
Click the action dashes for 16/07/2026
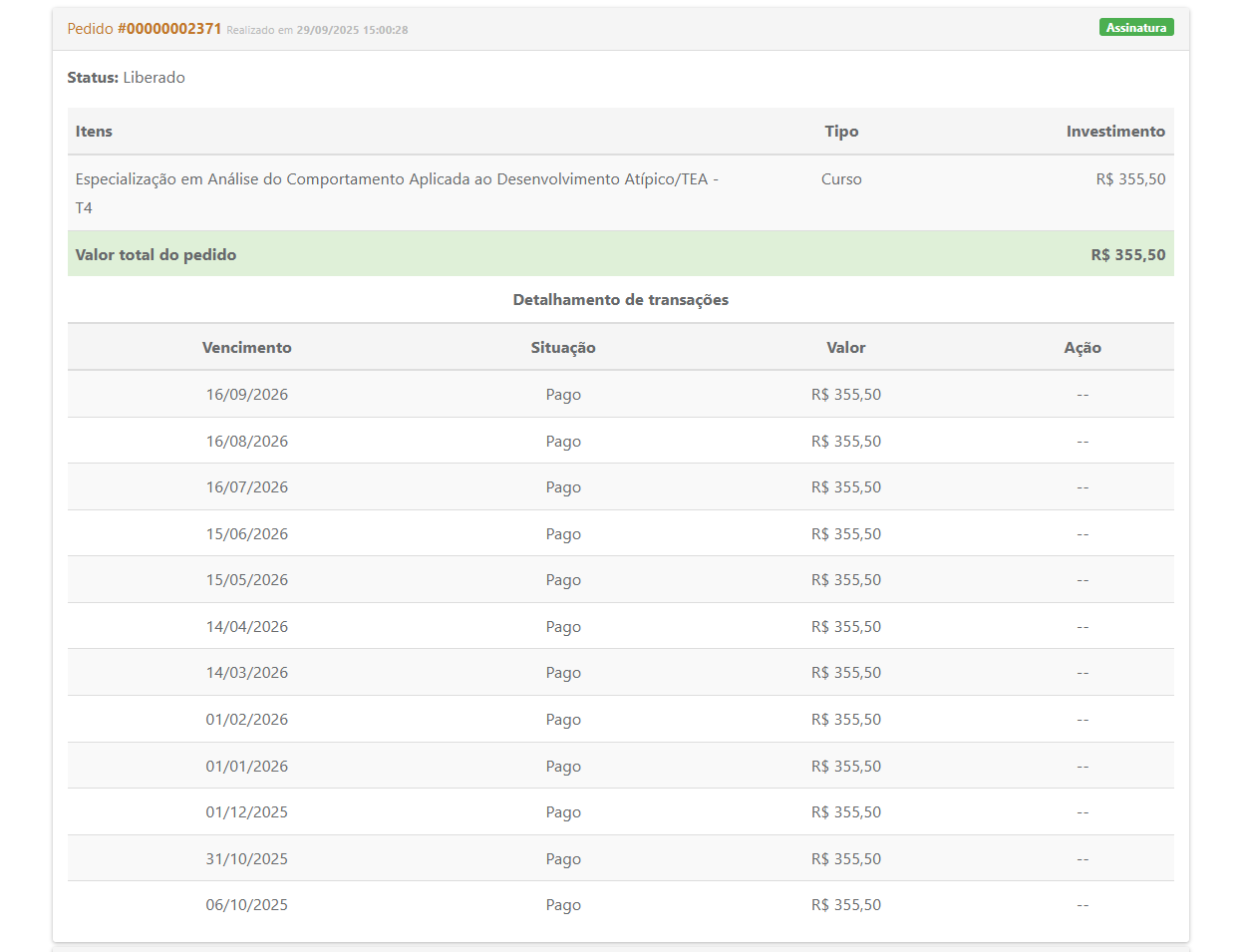(x=1083, y=488)
